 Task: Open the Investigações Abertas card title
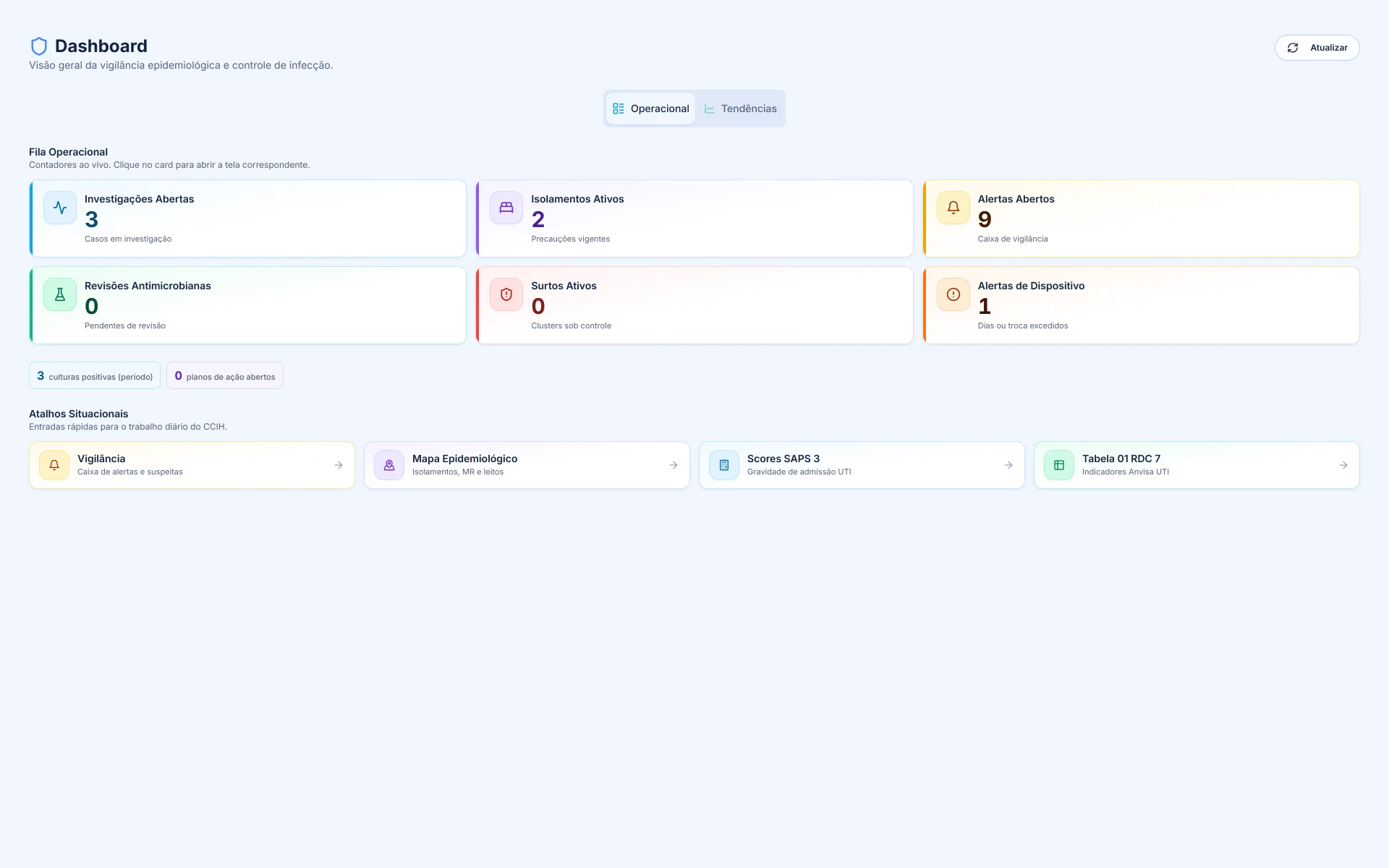tap(139, 199)
